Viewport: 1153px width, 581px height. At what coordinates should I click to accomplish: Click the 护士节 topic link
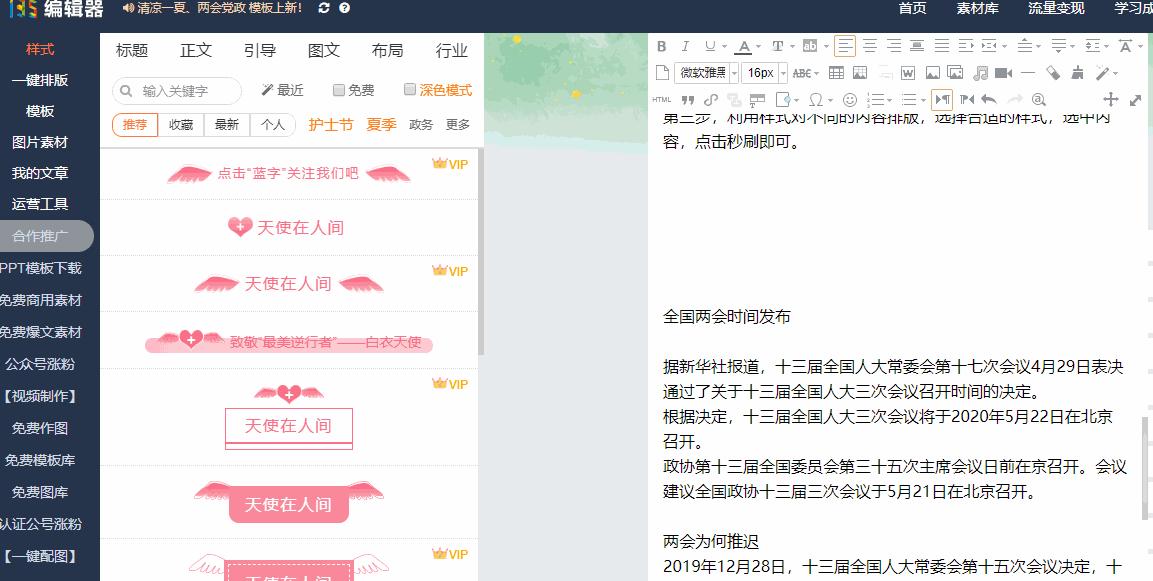pyautogui.click(x=331, y=124)
